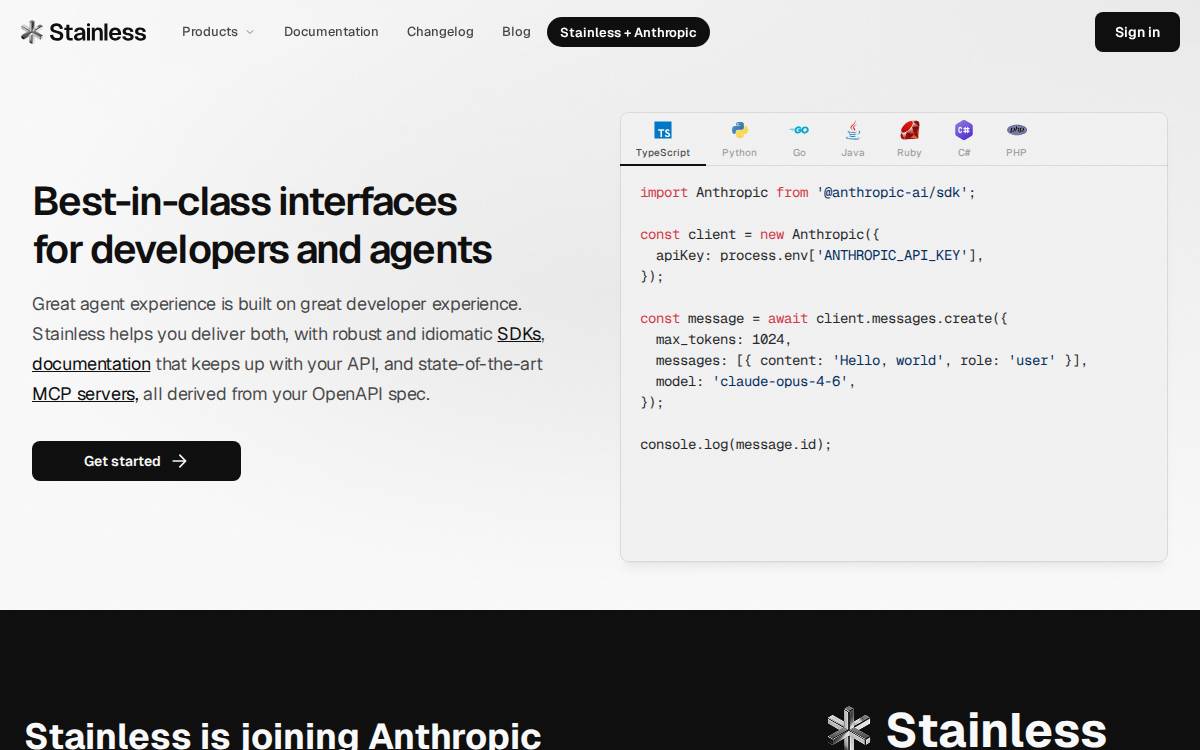Screen dimensions: 1200x750
Task: Click the 'Stainless is joining Anthropic' heading
Action: (x=283, y=735)
